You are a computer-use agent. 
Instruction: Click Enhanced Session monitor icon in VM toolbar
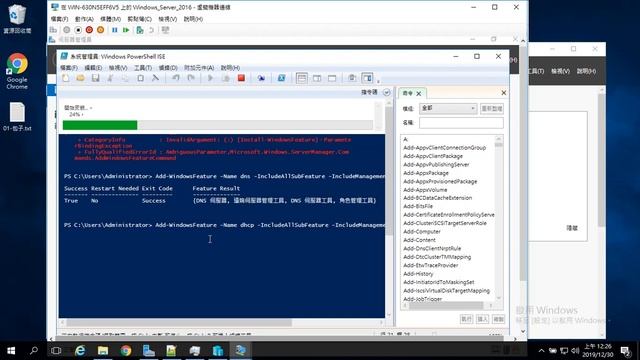165,30
